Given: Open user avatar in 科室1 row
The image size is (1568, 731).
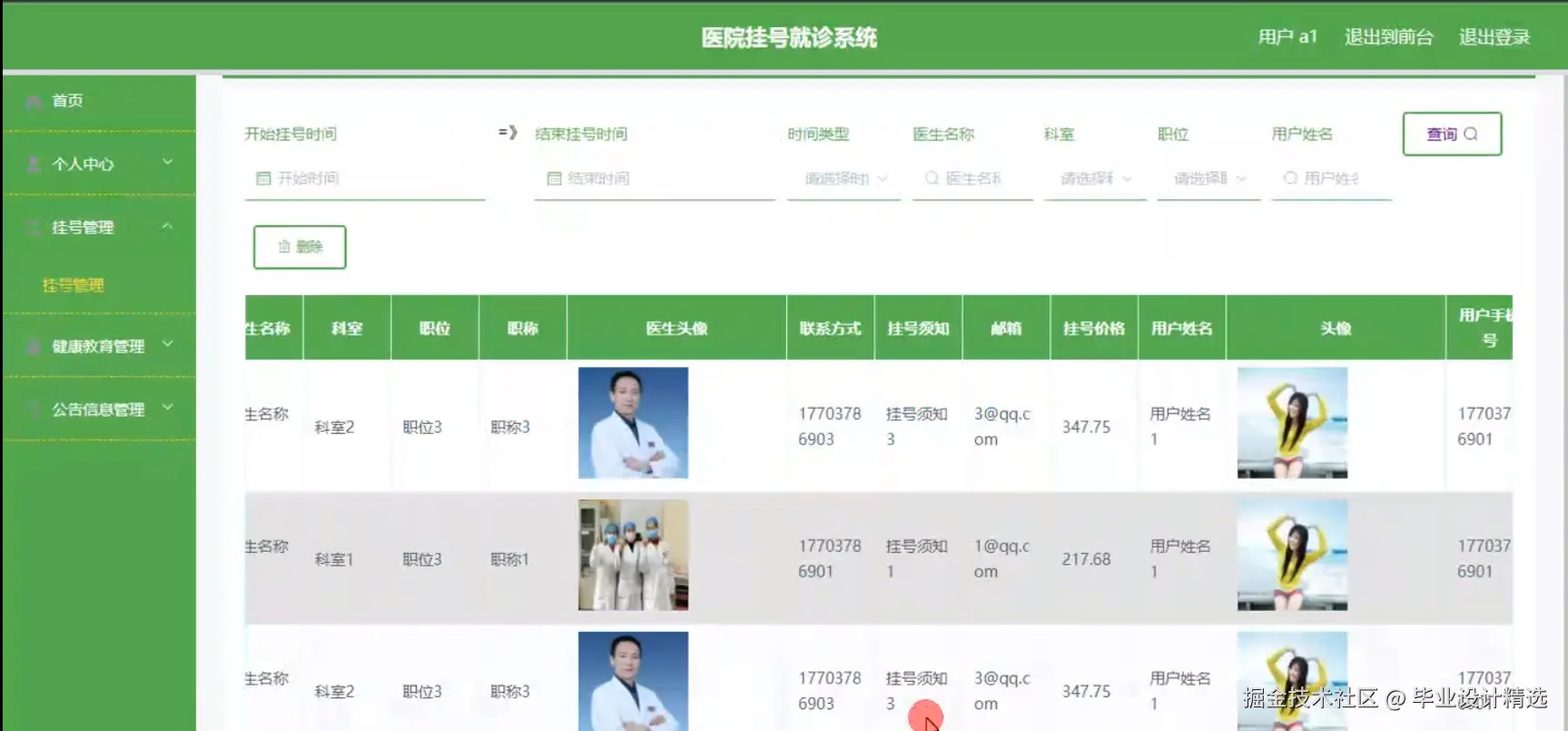Looking at the screenshot, I should click(x=1293, y=555).
